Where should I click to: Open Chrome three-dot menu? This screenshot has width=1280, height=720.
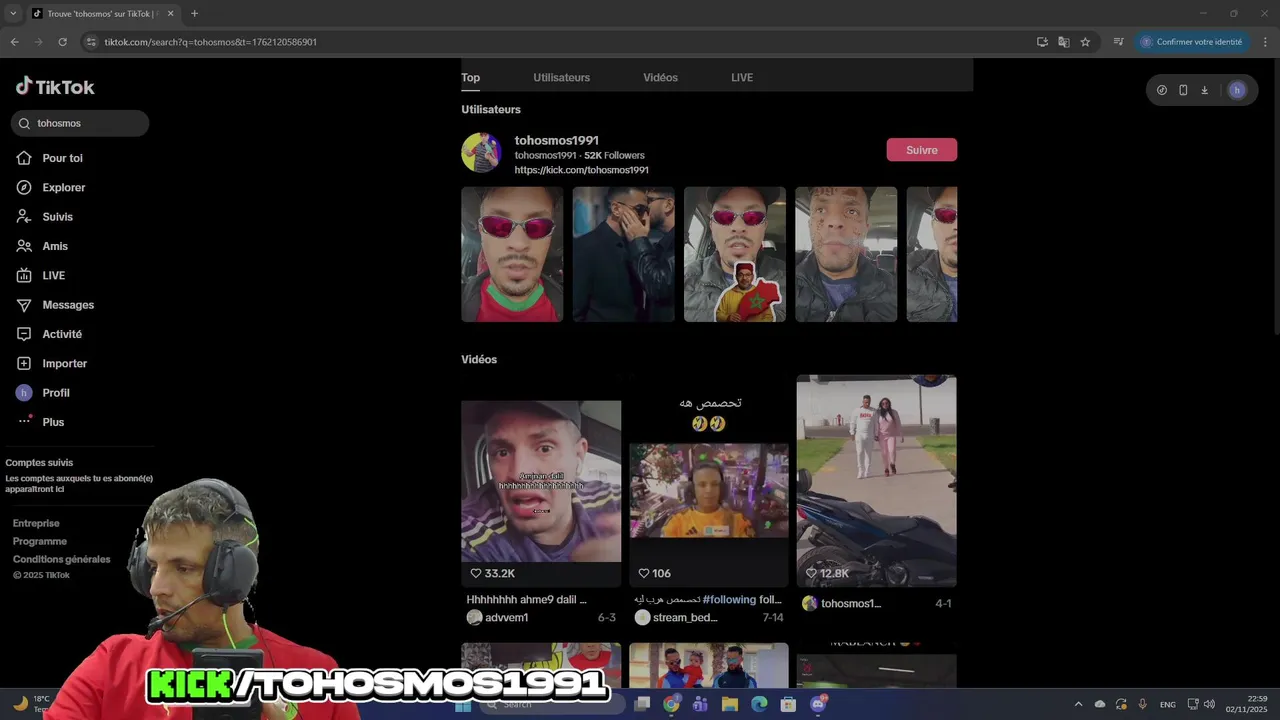click(x=1266, y=42)
